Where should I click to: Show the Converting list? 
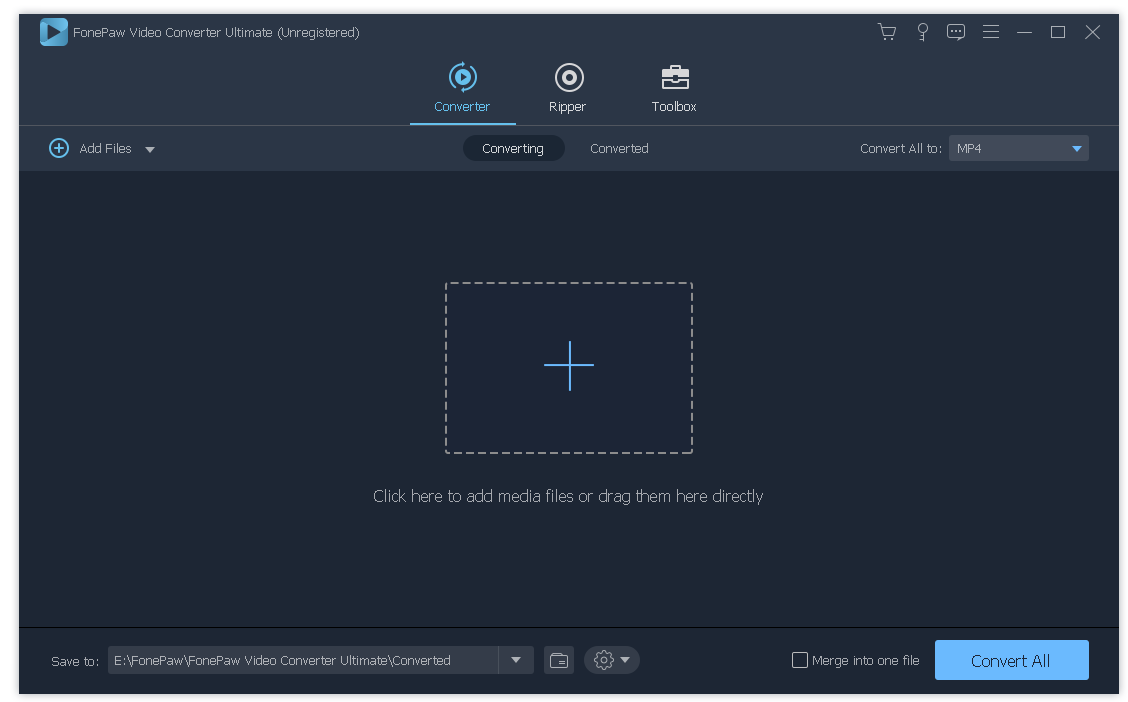pos(513,148)
